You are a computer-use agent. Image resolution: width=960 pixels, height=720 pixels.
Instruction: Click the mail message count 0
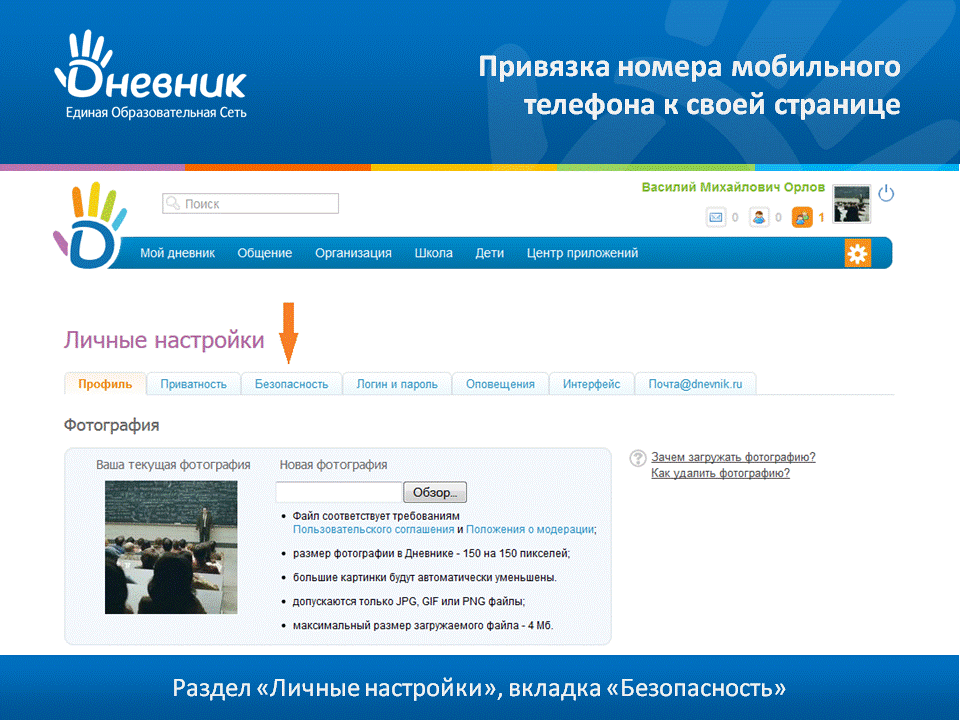coord(735,217)
